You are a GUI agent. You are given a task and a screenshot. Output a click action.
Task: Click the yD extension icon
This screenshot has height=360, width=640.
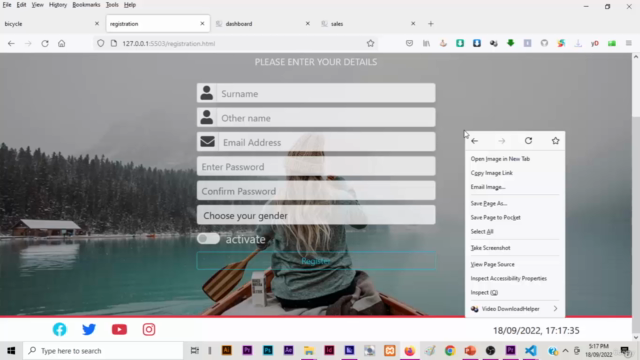(x=595, y=43)
